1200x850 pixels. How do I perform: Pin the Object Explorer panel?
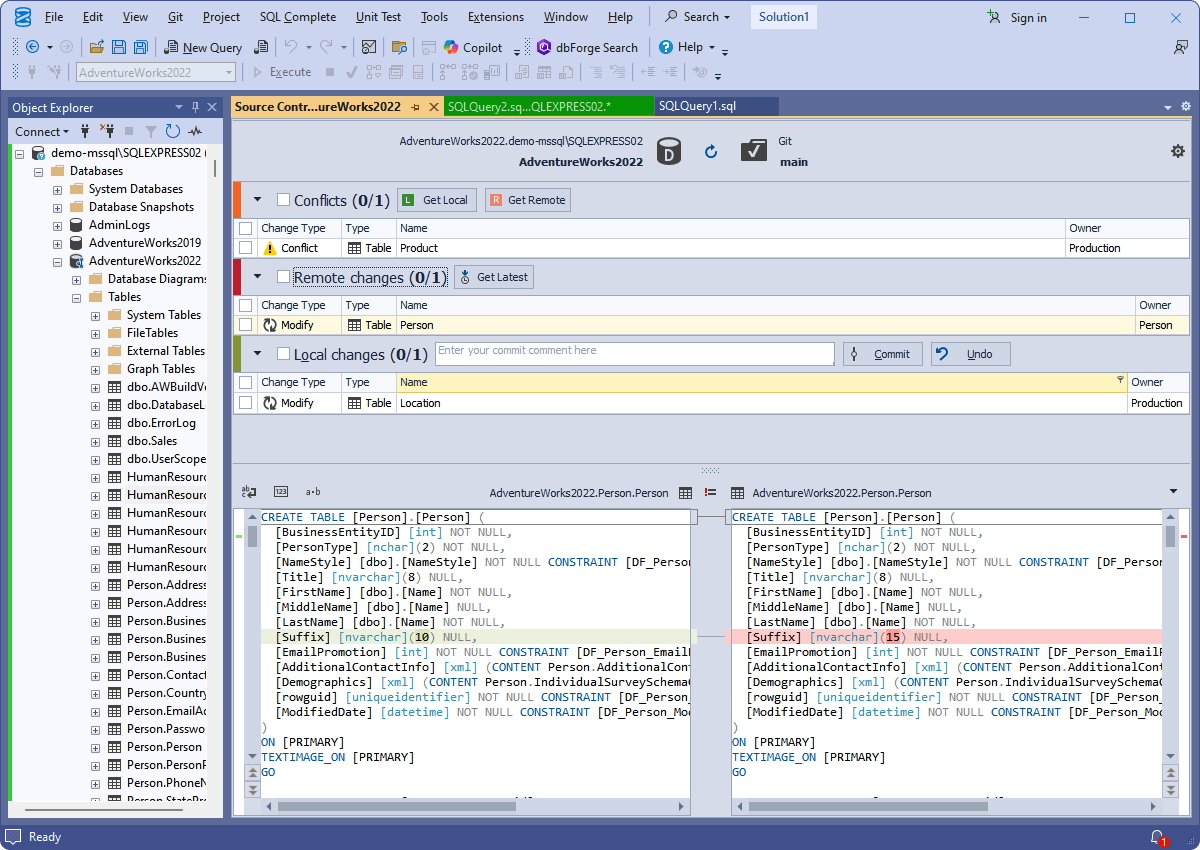(197, 106)
